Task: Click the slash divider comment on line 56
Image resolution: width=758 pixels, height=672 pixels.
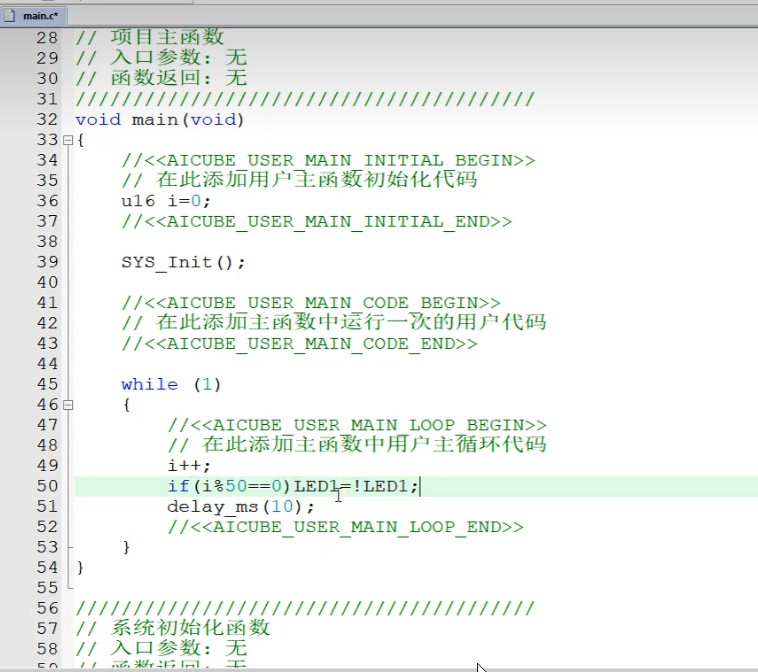Action: click(x=305, y=609)
